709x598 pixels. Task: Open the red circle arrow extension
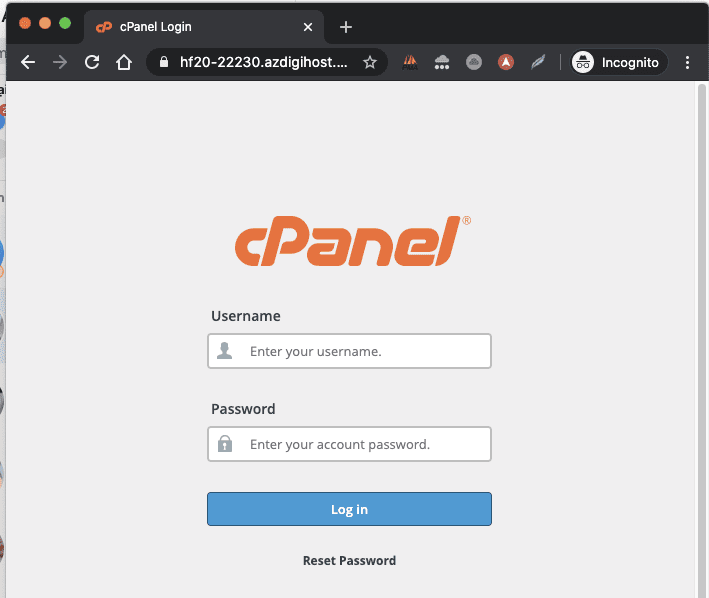(x=506, y=62)
